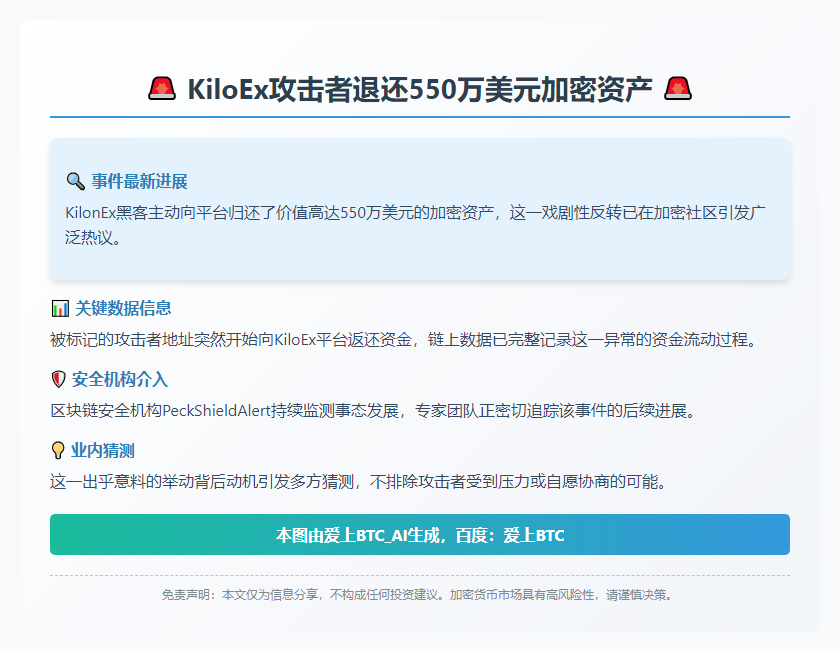Click the magnifying glass icon beside 事件最新进展
Image resolution: width=840 pixels, height=651 pixels.
click(76, 182)
